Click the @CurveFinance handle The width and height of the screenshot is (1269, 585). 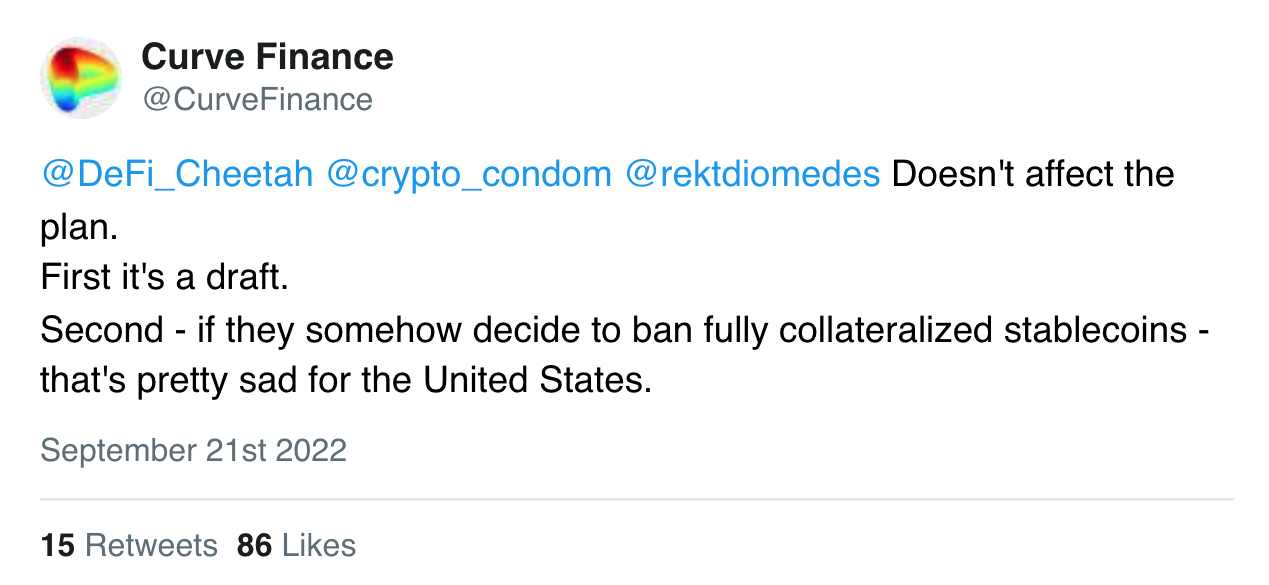(x=257, y=99)
